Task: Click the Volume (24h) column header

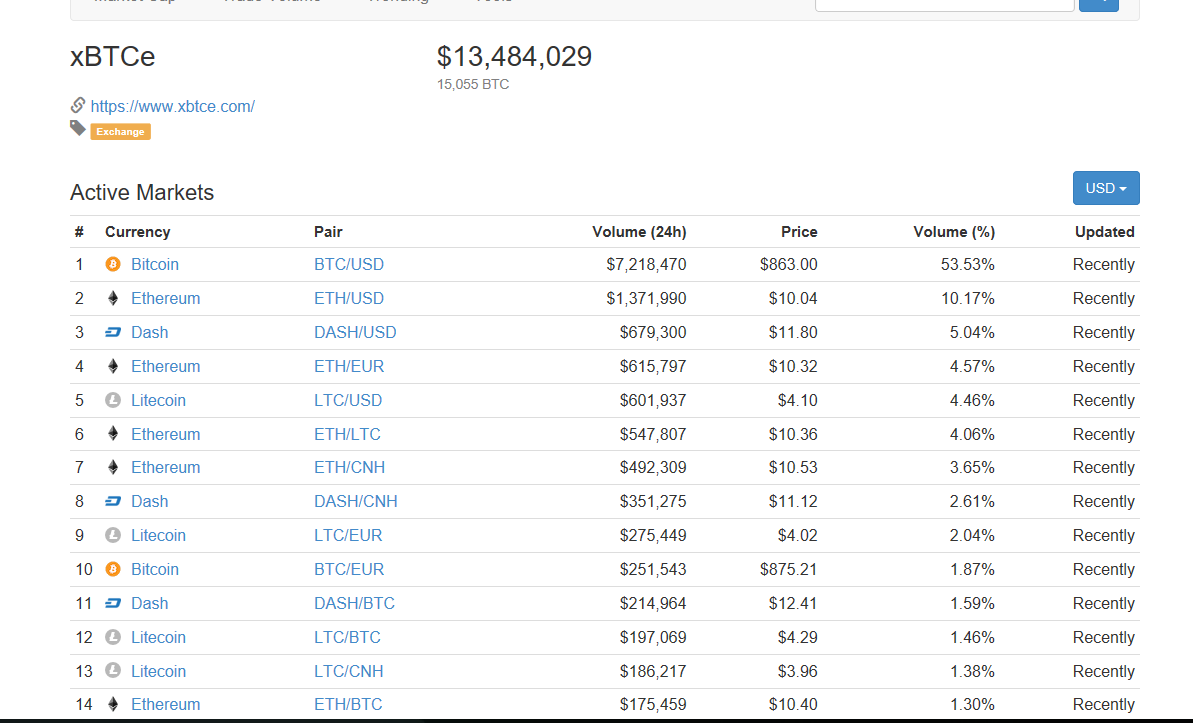Action: (x=639, y=232)
